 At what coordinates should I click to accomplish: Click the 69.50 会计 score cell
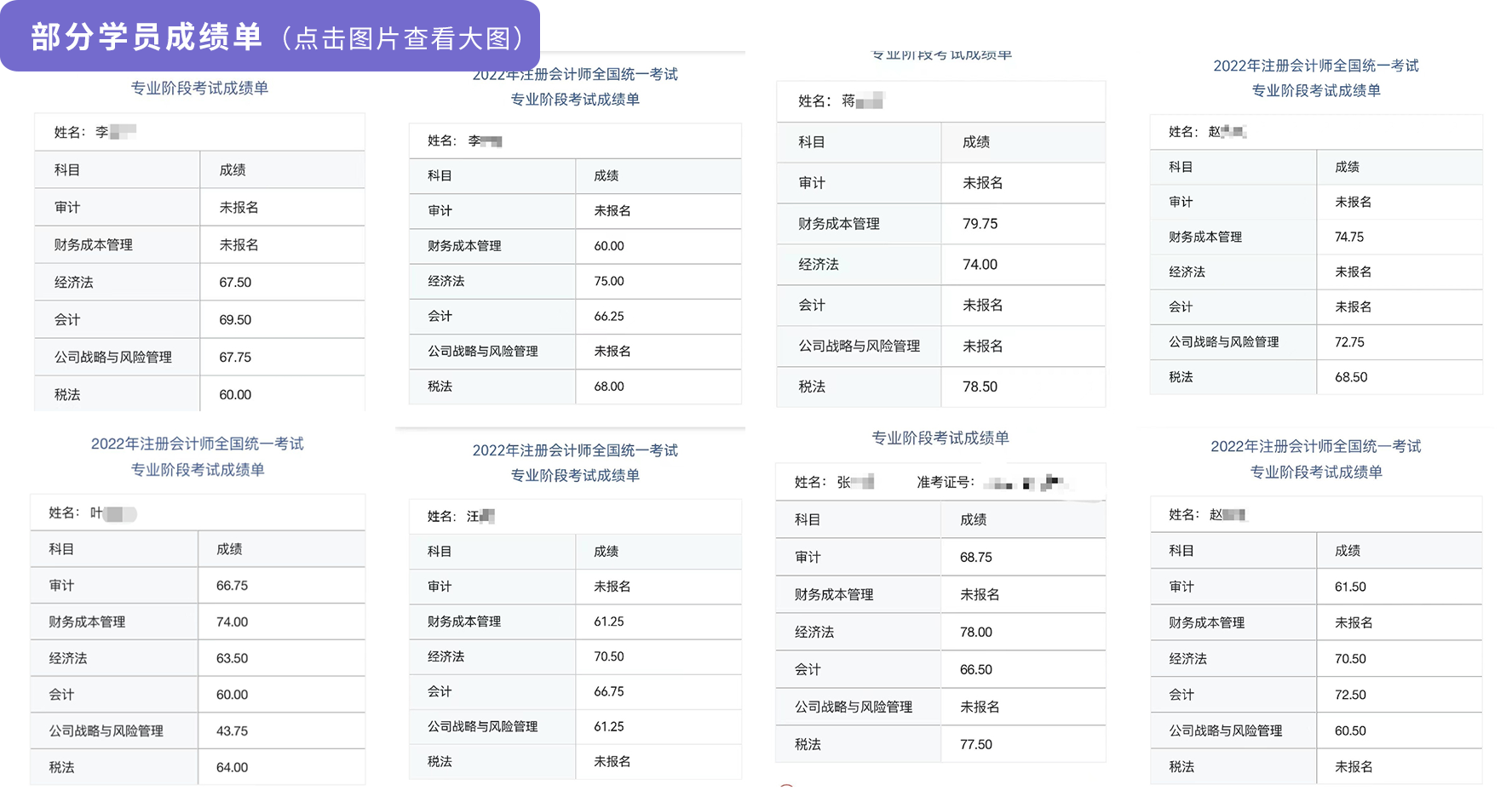(235, 320)
